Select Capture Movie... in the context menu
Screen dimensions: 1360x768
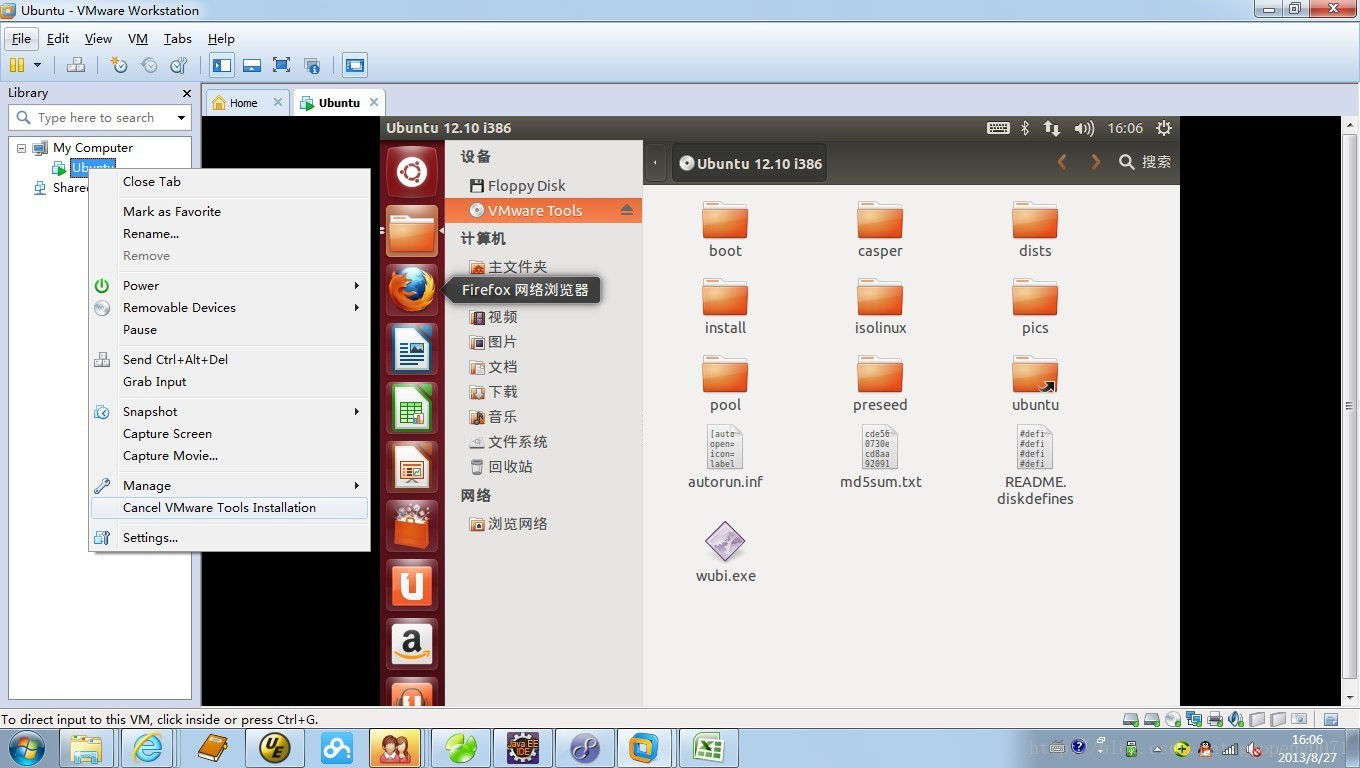tap(230, 455)
